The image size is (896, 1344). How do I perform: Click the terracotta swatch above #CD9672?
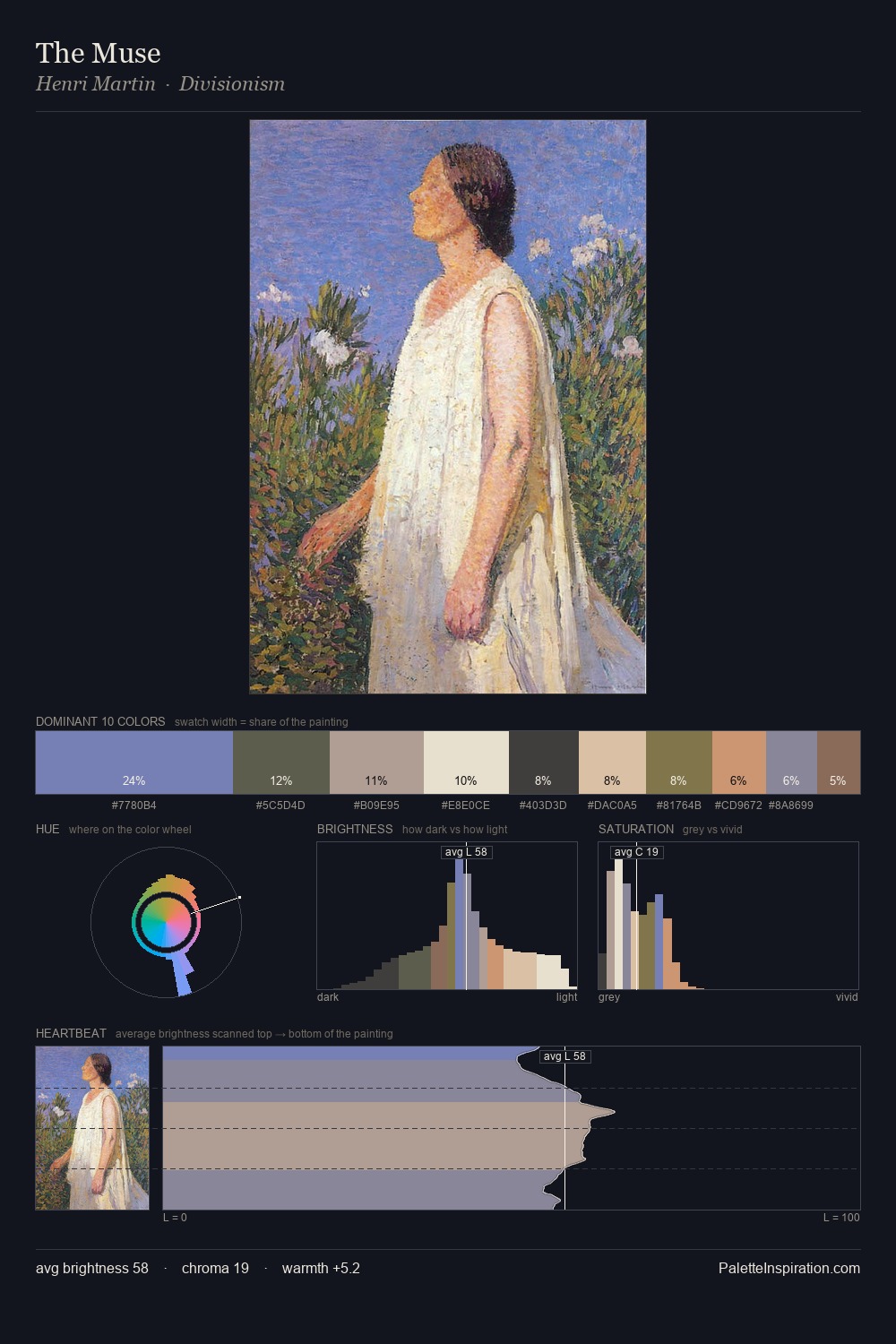739,762
